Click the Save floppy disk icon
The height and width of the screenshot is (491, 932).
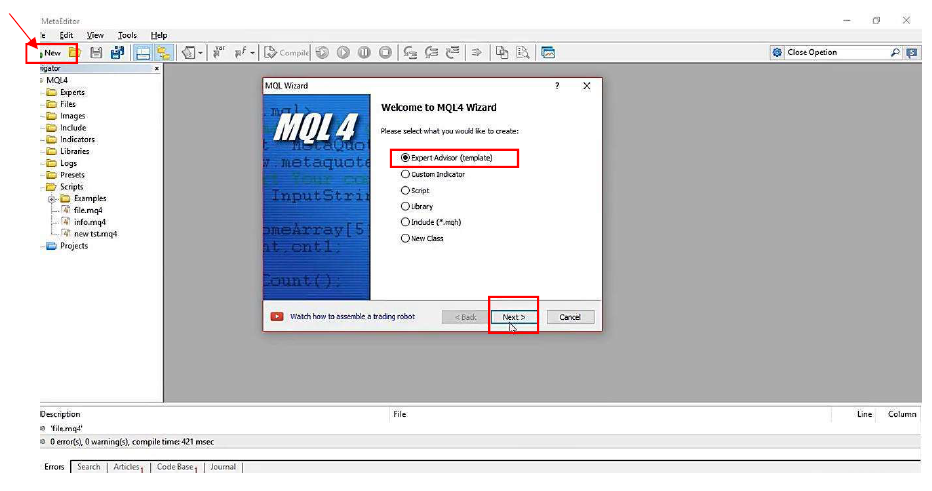click(96, 53)
